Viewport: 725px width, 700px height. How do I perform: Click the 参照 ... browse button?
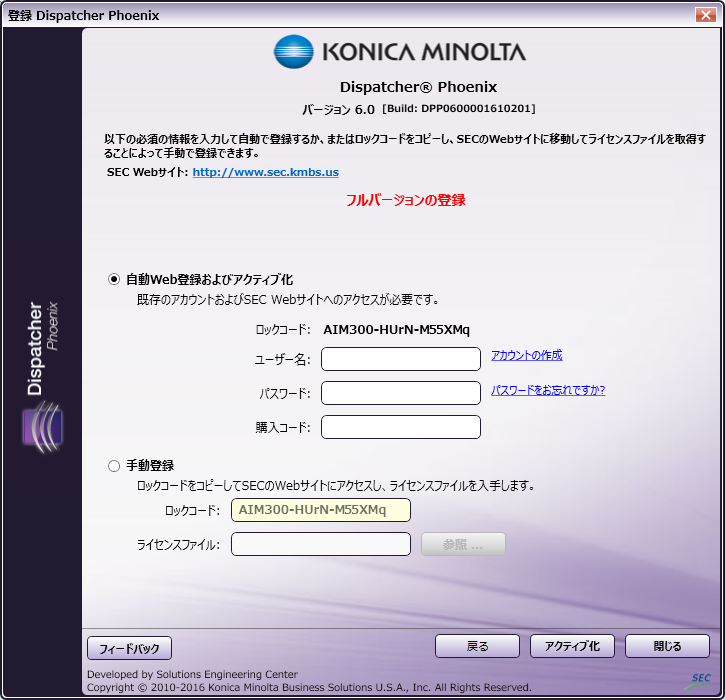(x=463, y=544)
